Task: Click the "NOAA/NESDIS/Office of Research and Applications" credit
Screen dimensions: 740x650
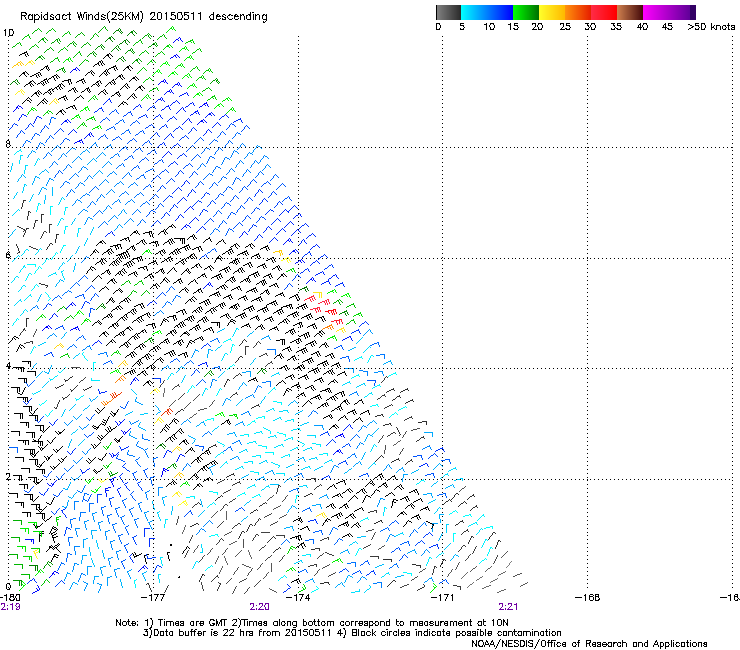Action: [589, 644]
